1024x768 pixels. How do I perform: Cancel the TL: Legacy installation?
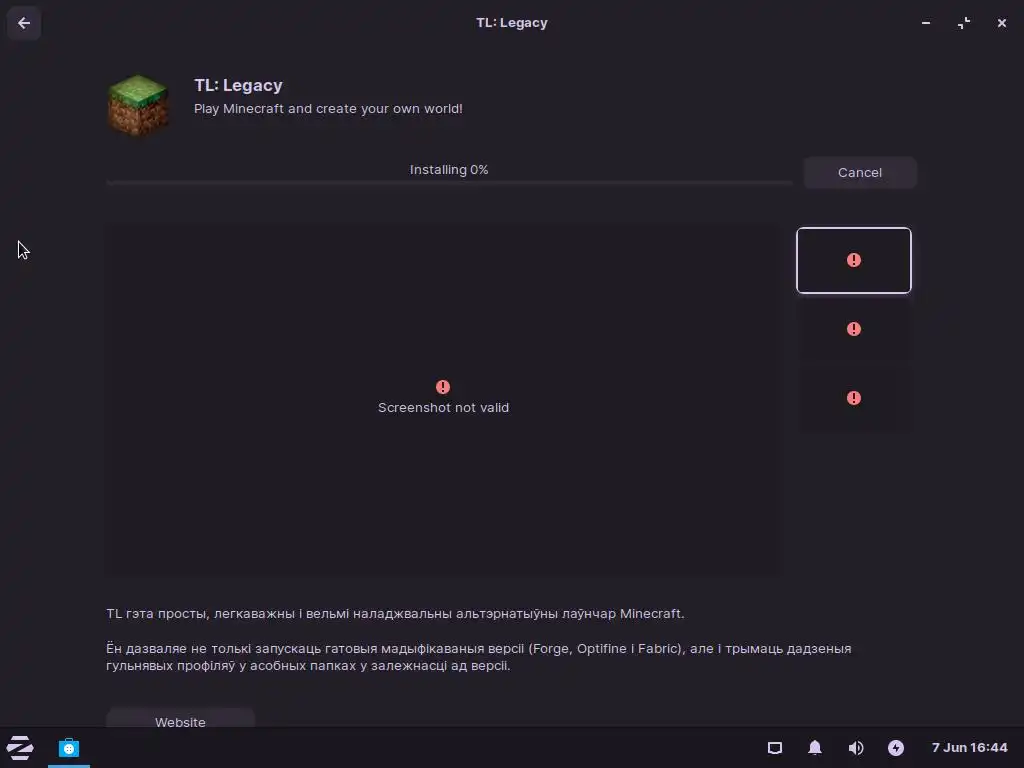(x=859, y=172)
